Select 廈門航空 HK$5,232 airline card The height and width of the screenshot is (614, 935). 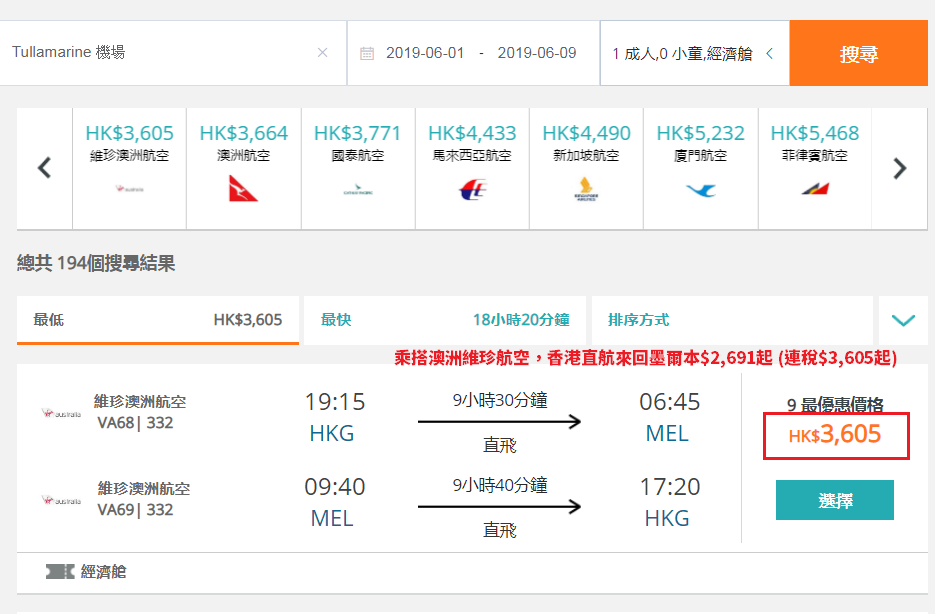click(701, 169)
